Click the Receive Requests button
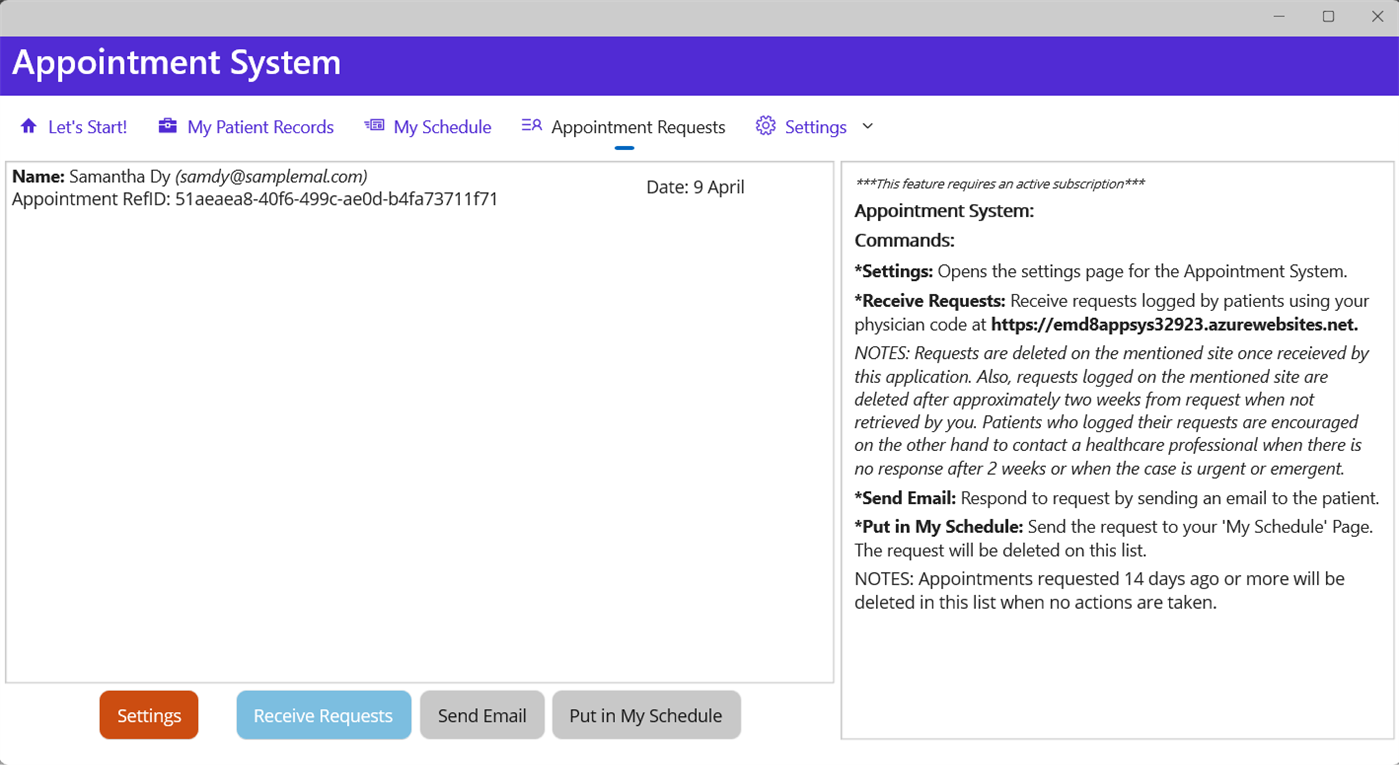 (x=323, y=715)
